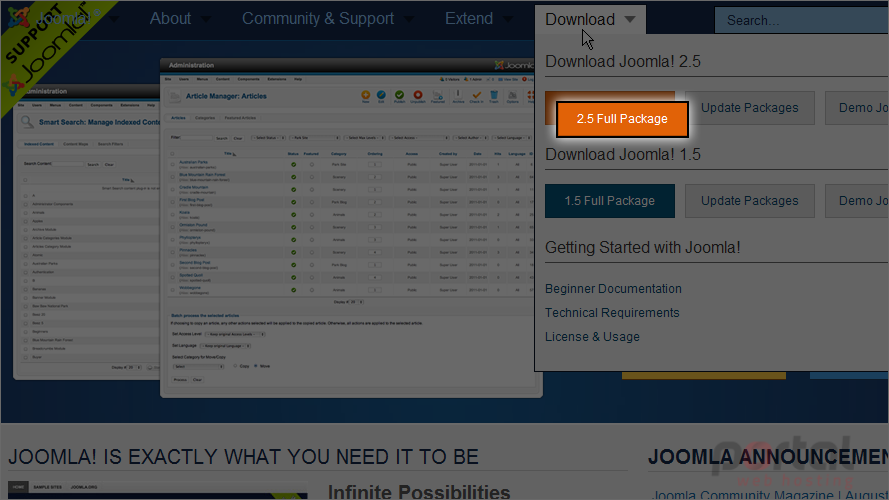The width and height of the screenshot is (889, 500).
Task: Click the 1.5 Full Package button
Action: pos(609,201)
